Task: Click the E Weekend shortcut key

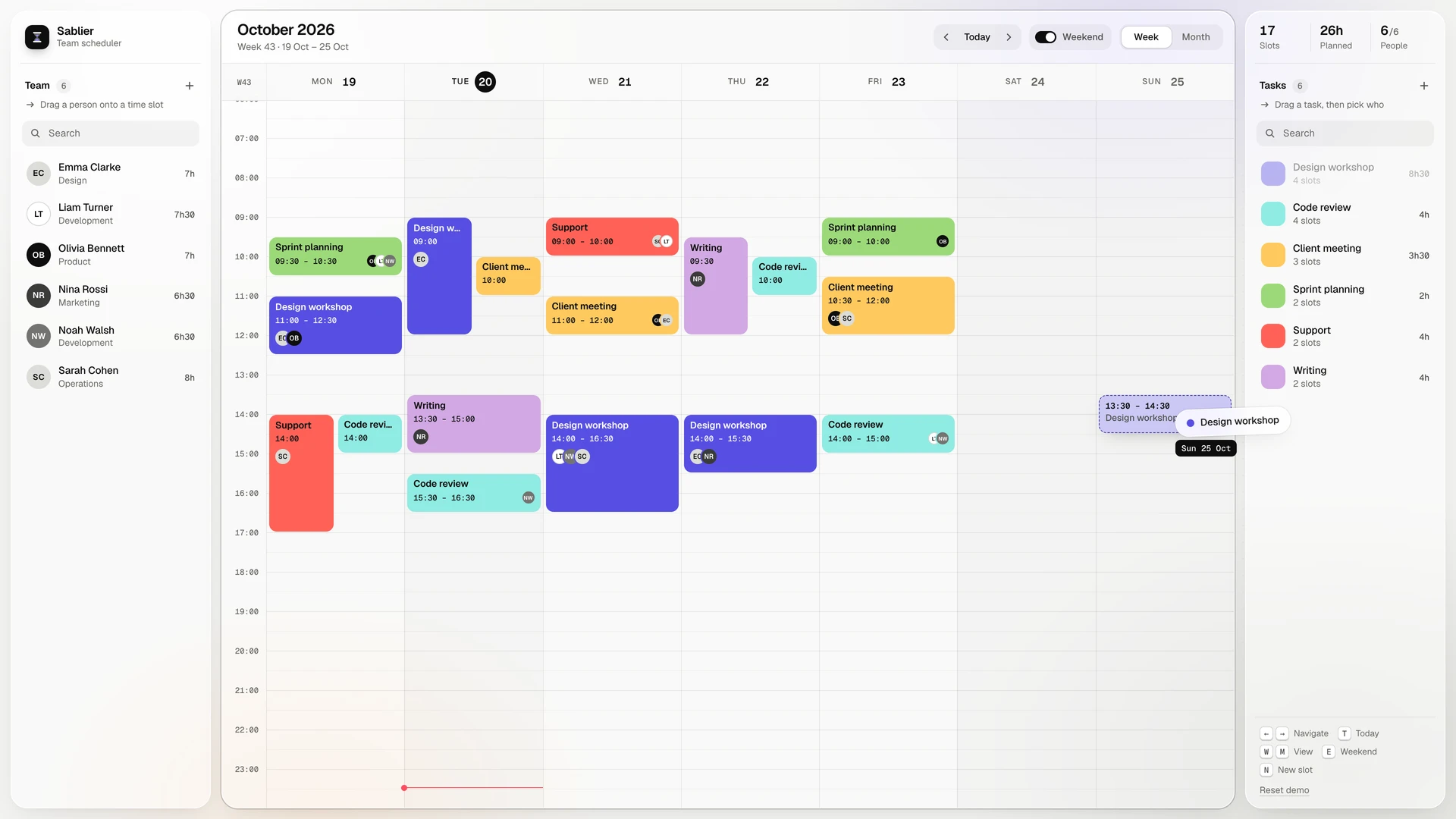Action: 1329,752
